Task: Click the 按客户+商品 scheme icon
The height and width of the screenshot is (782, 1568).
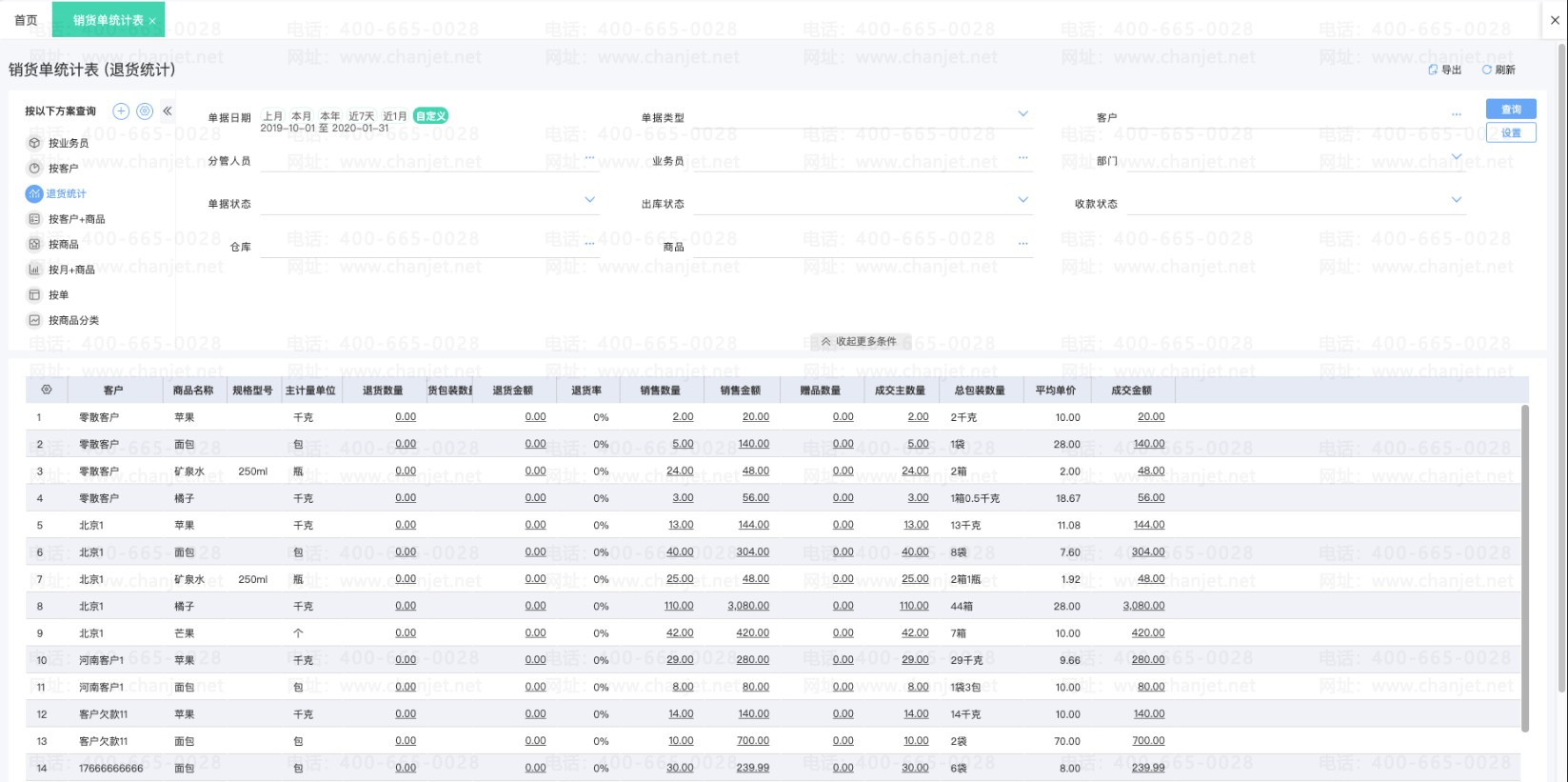Action: 34,219
